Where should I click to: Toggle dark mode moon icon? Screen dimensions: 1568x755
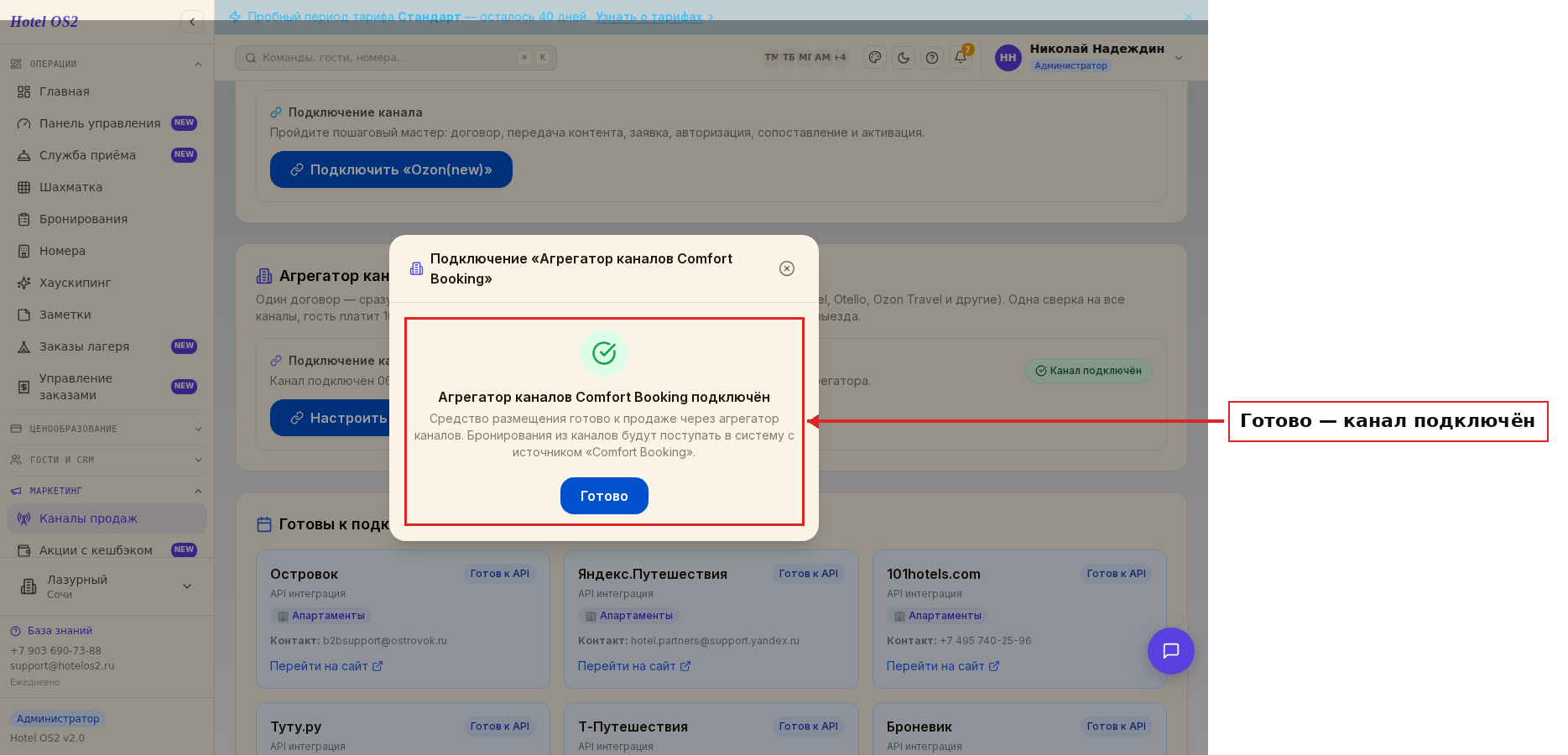(904, 58)
